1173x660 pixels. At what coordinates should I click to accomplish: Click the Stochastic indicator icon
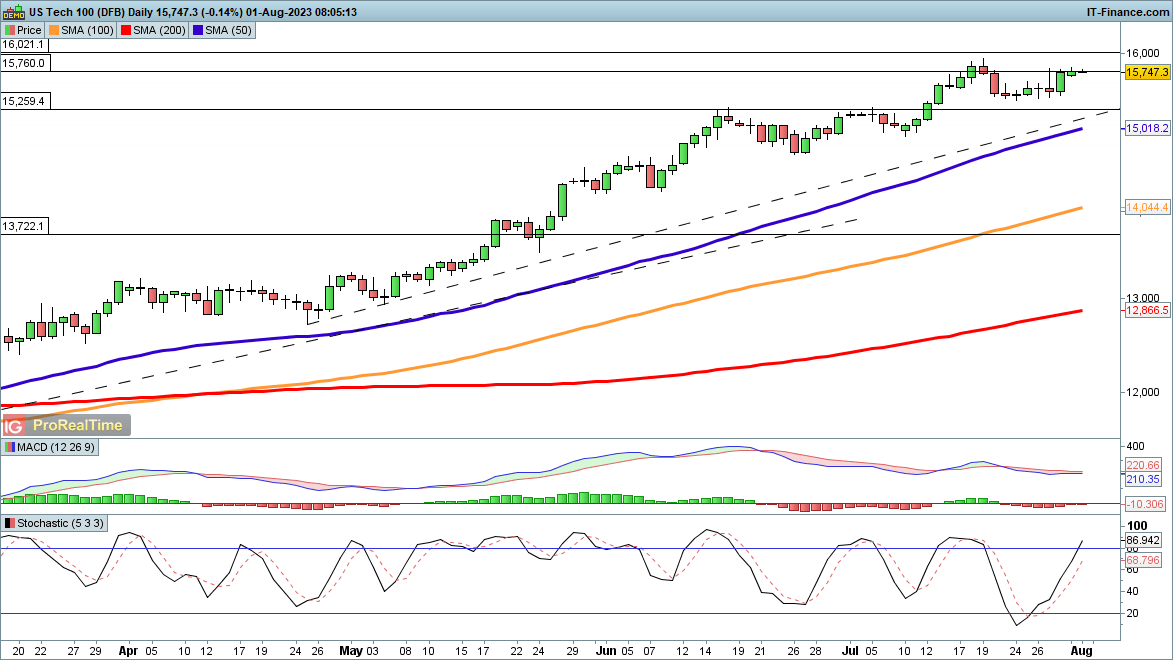pos(9,523)
